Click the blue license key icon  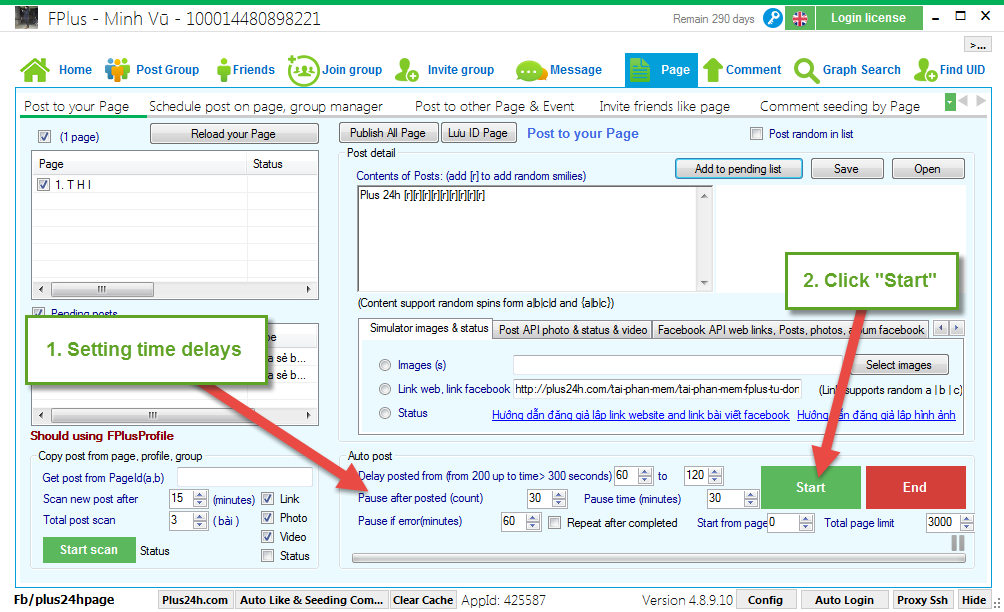click(x=773, y=18)
